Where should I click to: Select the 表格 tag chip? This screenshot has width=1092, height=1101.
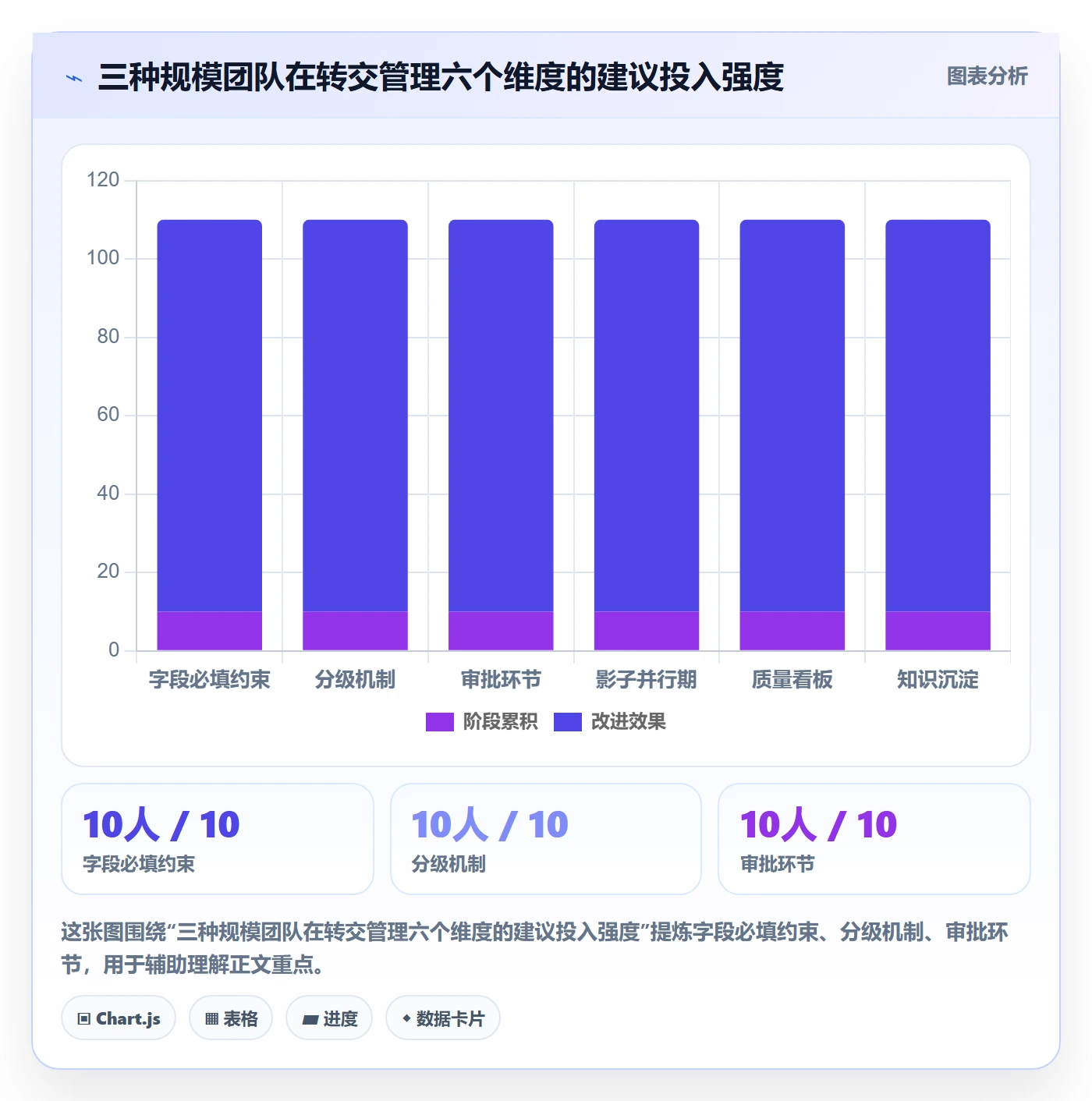(x=231, y=1018)
